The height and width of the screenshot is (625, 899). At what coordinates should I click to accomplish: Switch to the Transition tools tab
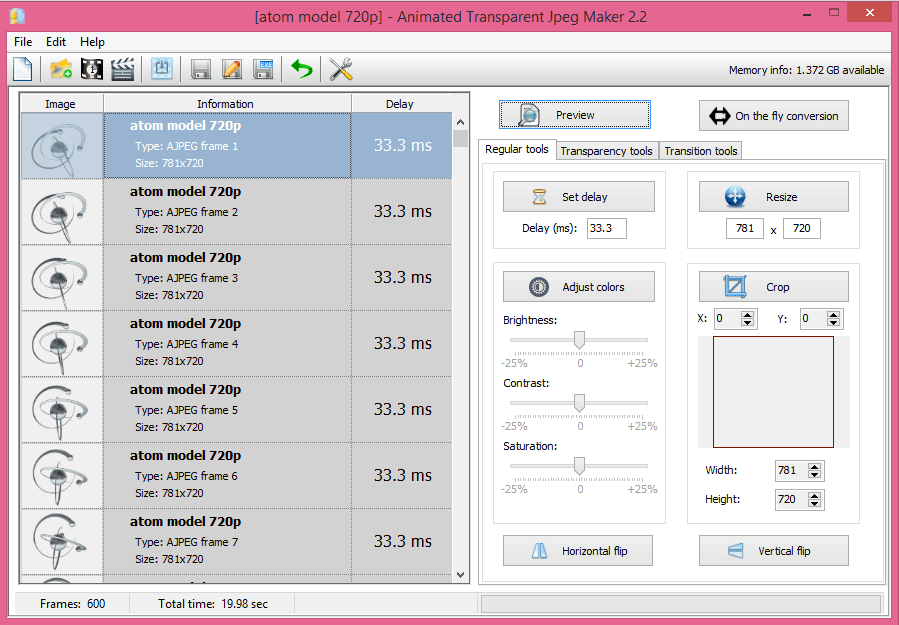[701, 151]
